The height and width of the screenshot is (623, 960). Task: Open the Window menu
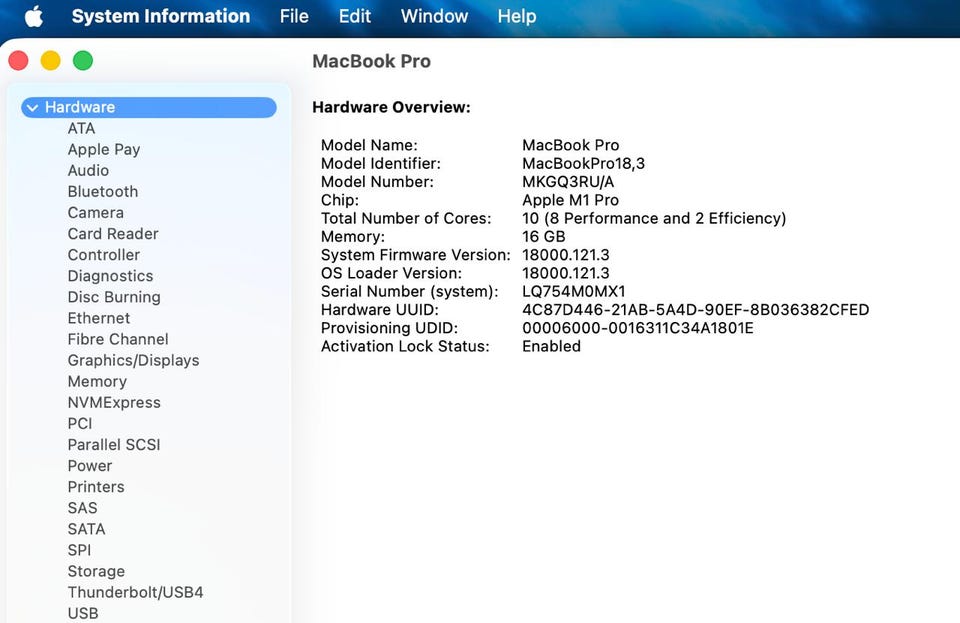pos(434,16)
